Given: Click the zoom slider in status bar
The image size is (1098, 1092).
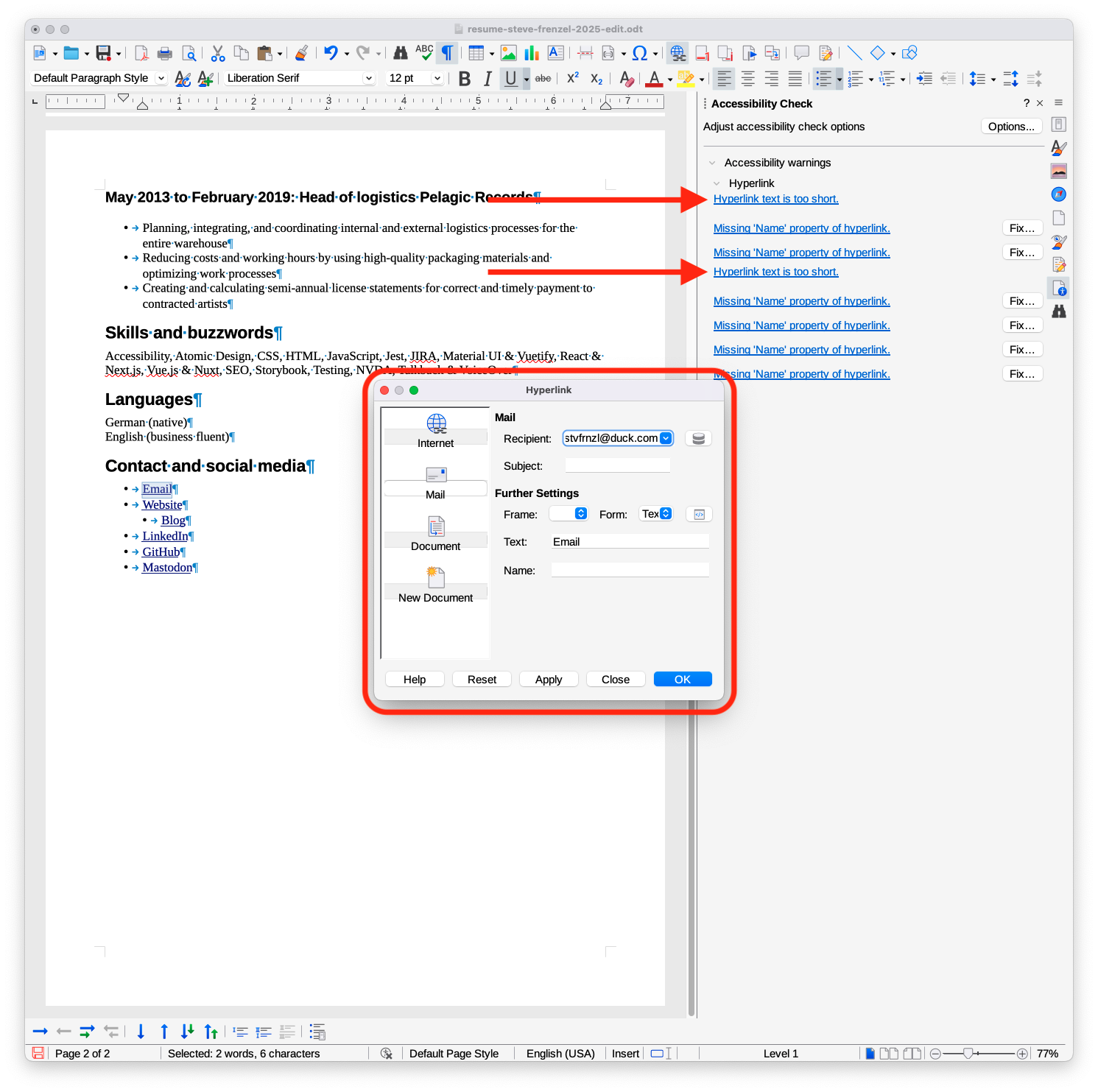Looking at the screenshot, I should [x=968, y=1054].
